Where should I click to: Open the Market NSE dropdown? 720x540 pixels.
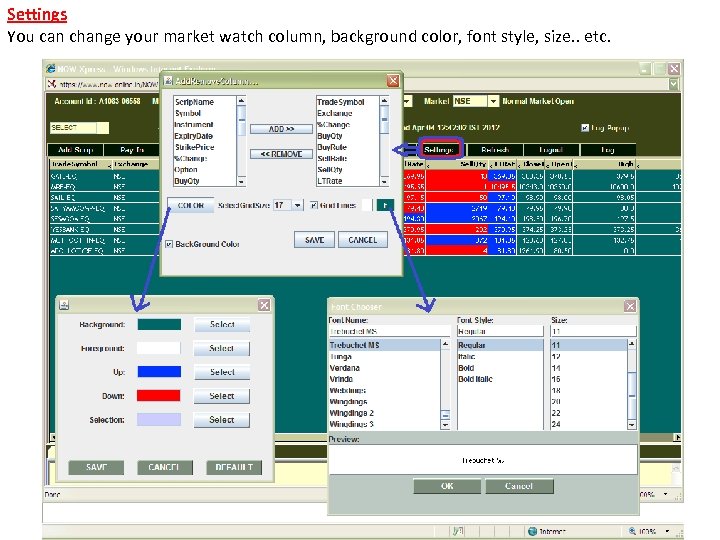point(493,101)
